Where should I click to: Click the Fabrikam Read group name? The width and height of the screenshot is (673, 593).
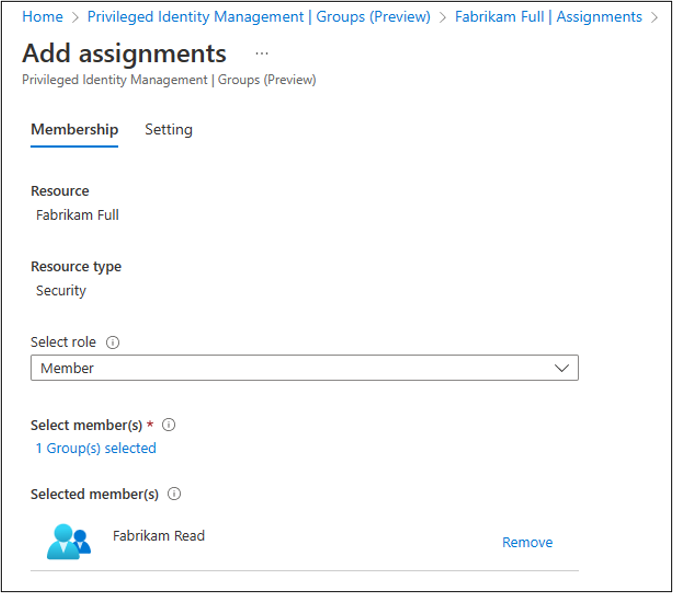[x=159, y=535]
